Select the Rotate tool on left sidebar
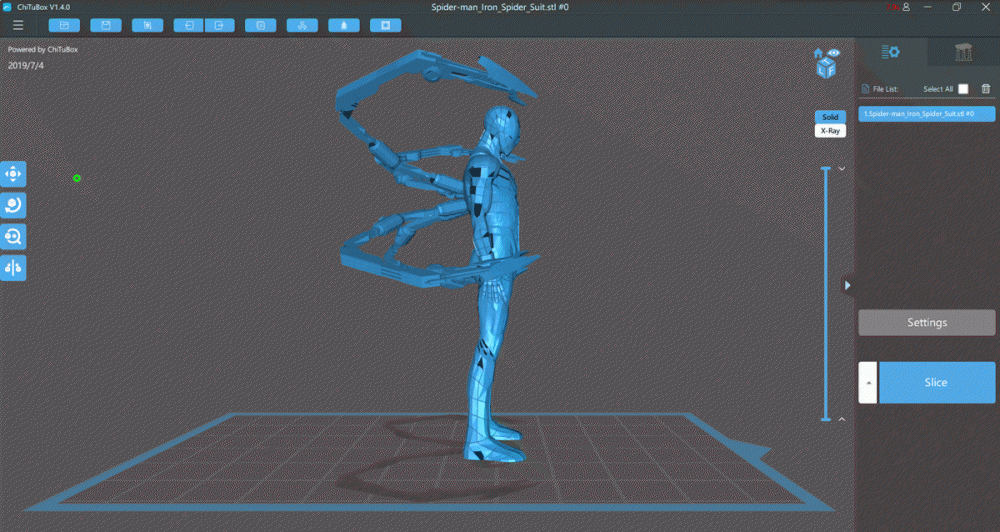1000x532 pixels. point(13,205)
